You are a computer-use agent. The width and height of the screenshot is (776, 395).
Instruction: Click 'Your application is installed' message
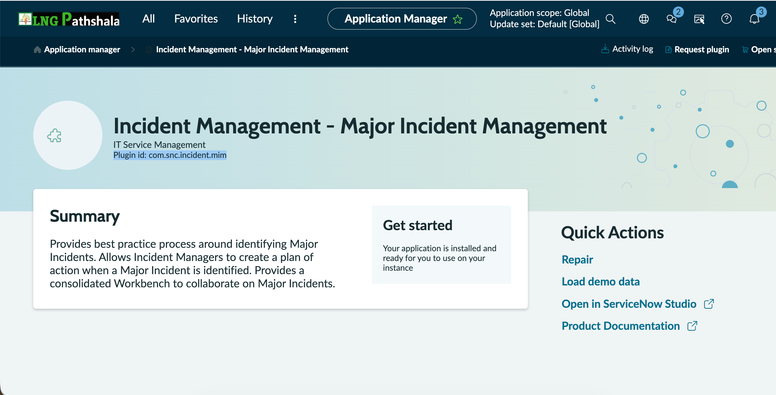click(439, 258)
